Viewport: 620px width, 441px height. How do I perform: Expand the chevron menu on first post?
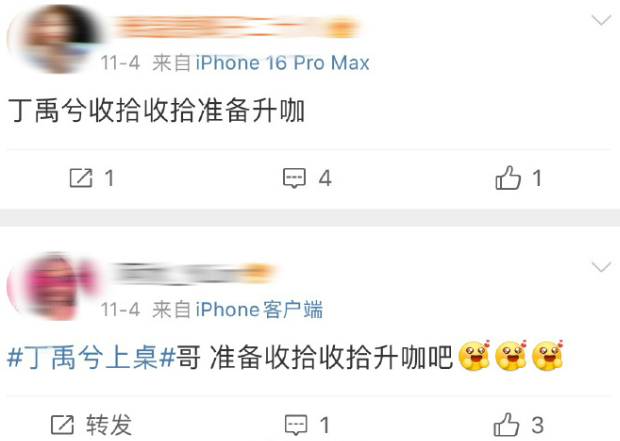[x=601, y=20]
